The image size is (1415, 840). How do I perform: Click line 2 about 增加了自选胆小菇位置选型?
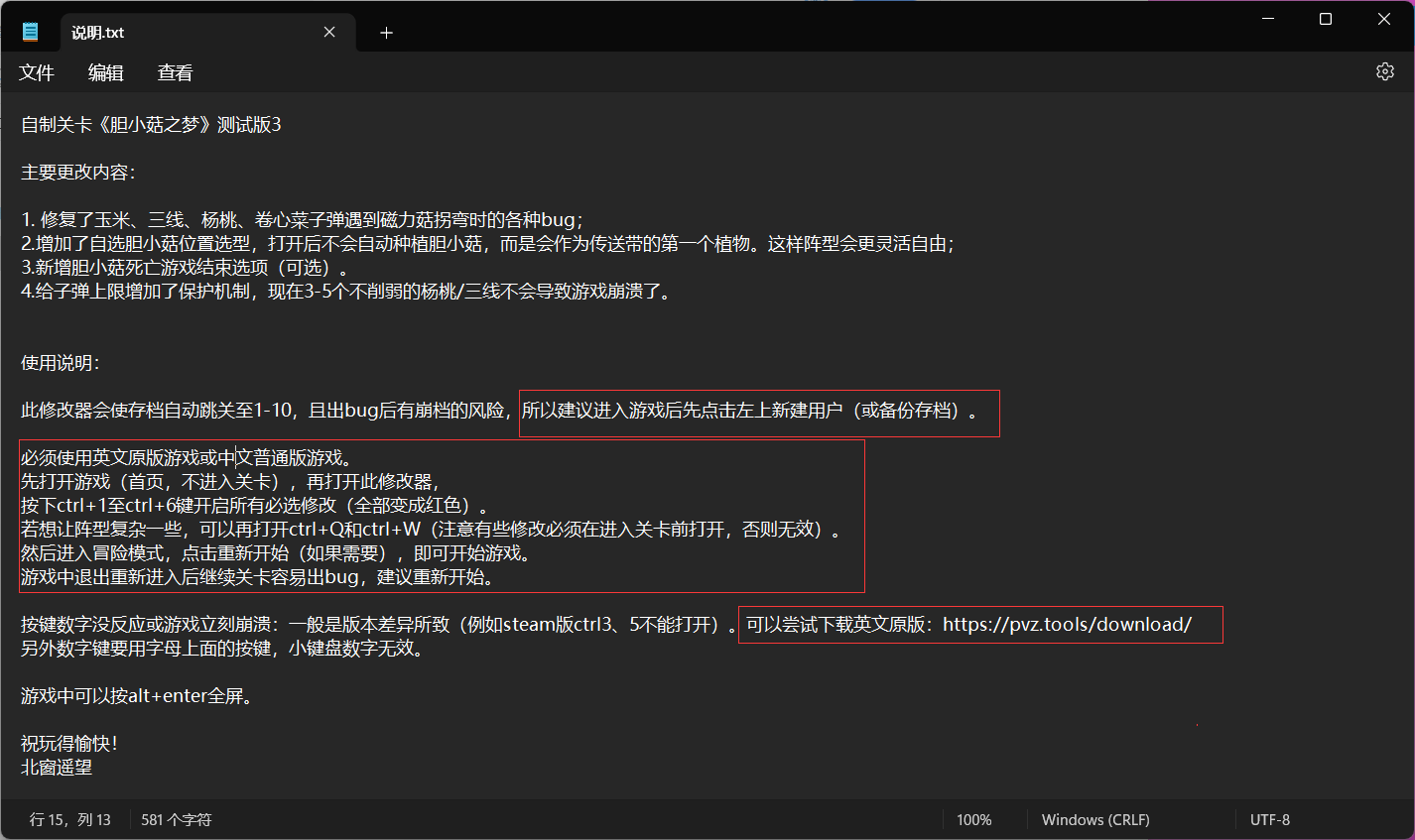(x=487, y=244)
